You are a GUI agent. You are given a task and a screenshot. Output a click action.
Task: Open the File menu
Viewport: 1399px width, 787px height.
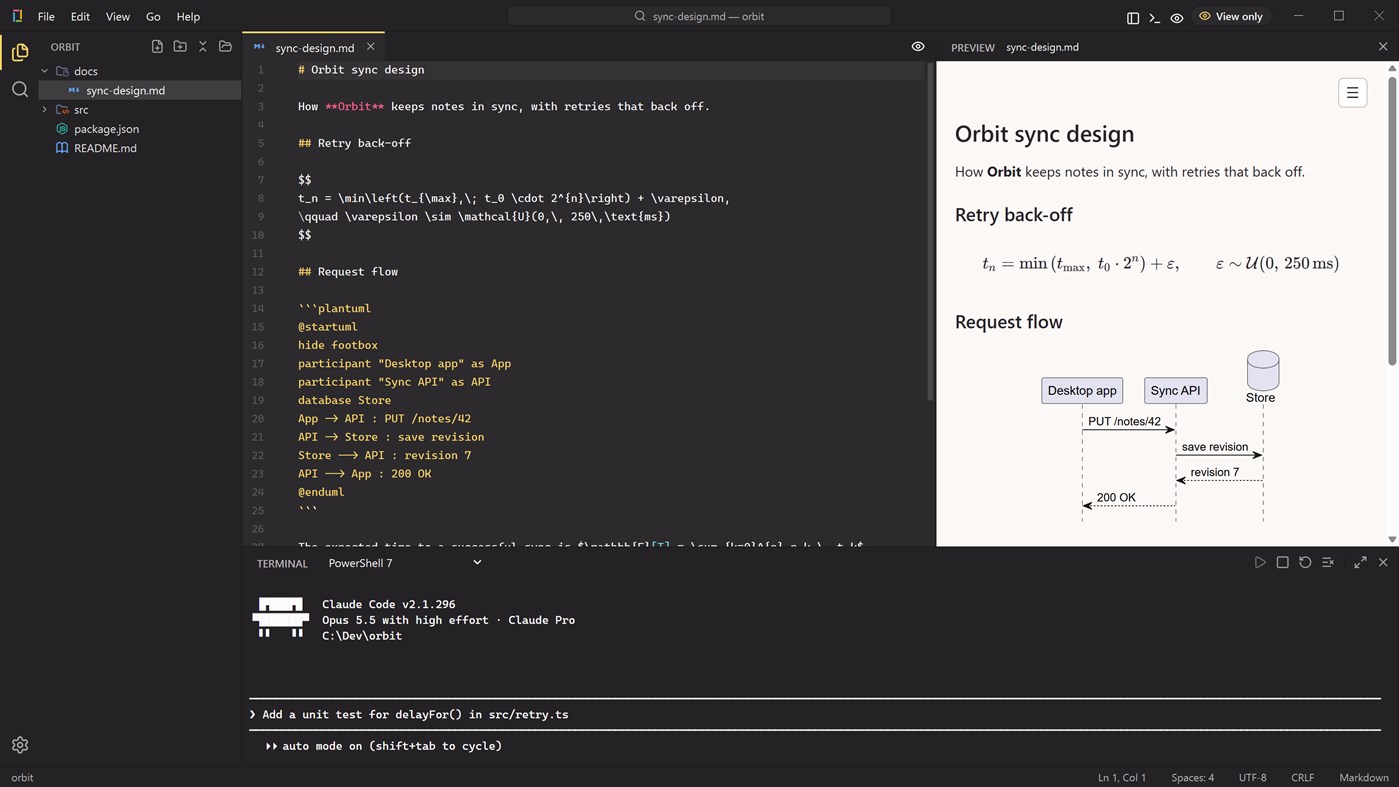pyautogui.click(x=46, y=17)
